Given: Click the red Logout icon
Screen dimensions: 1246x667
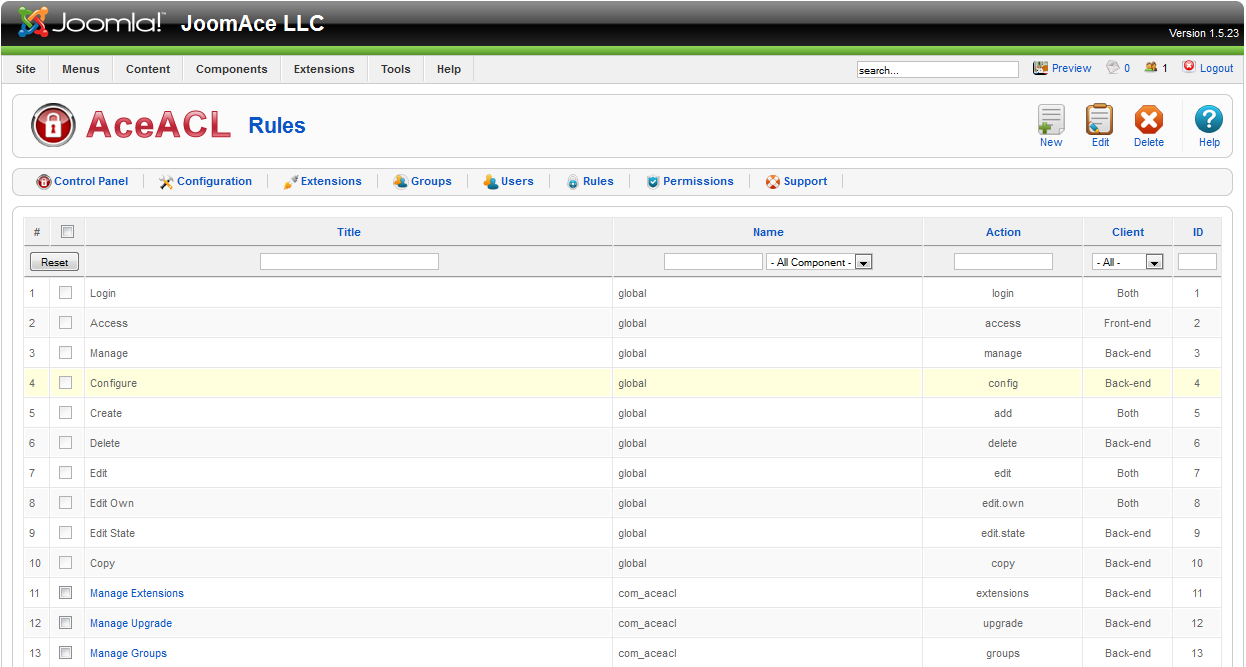Looking at the screenshot, I should (1189, 67).
